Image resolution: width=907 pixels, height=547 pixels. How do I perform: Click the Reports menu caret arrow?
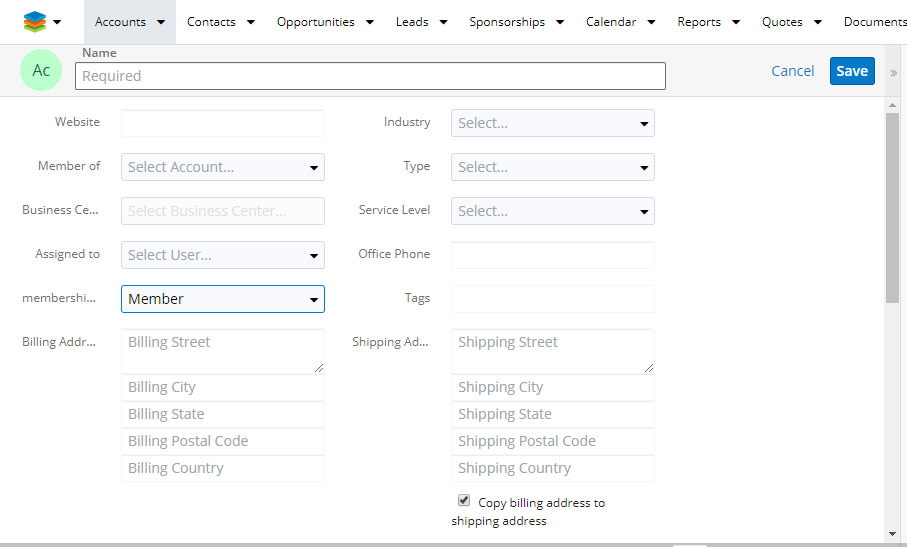[736, 22]
